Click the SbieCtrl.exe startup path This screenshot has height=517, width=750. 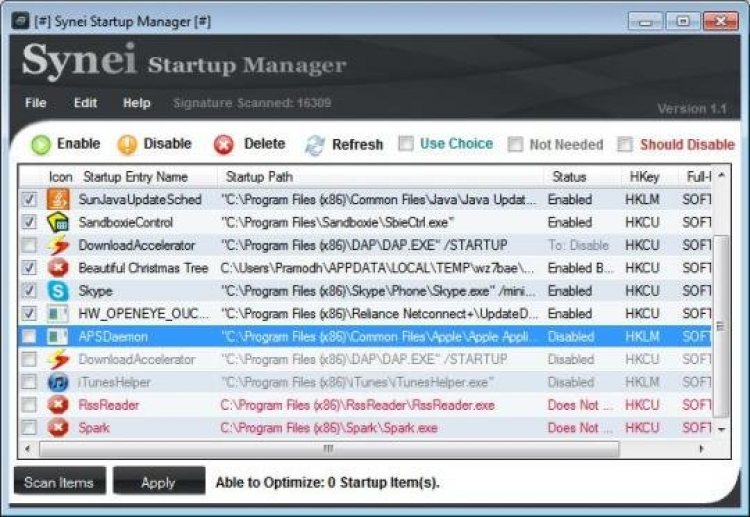pyautogui.click(x=337, y=222)
